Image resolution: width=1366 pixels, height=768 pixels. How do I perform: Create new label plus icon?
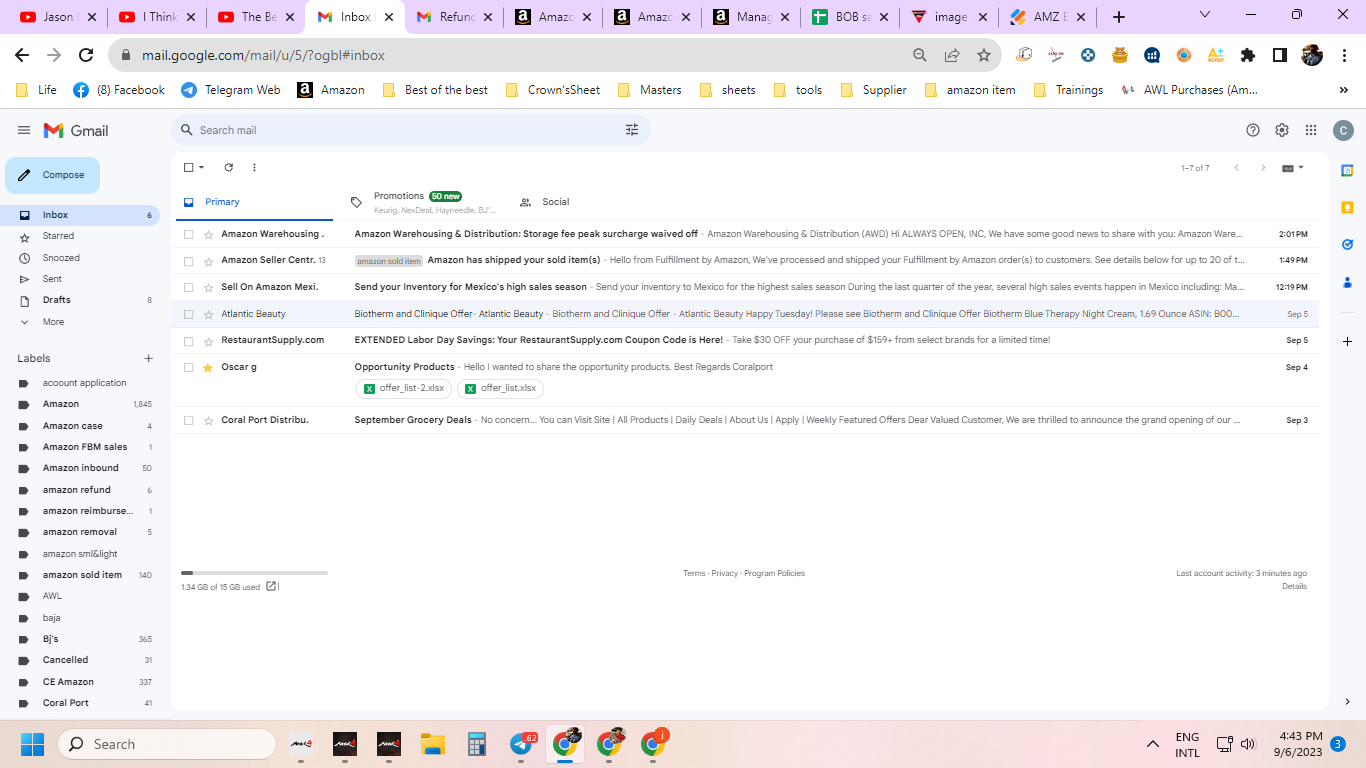148,358
